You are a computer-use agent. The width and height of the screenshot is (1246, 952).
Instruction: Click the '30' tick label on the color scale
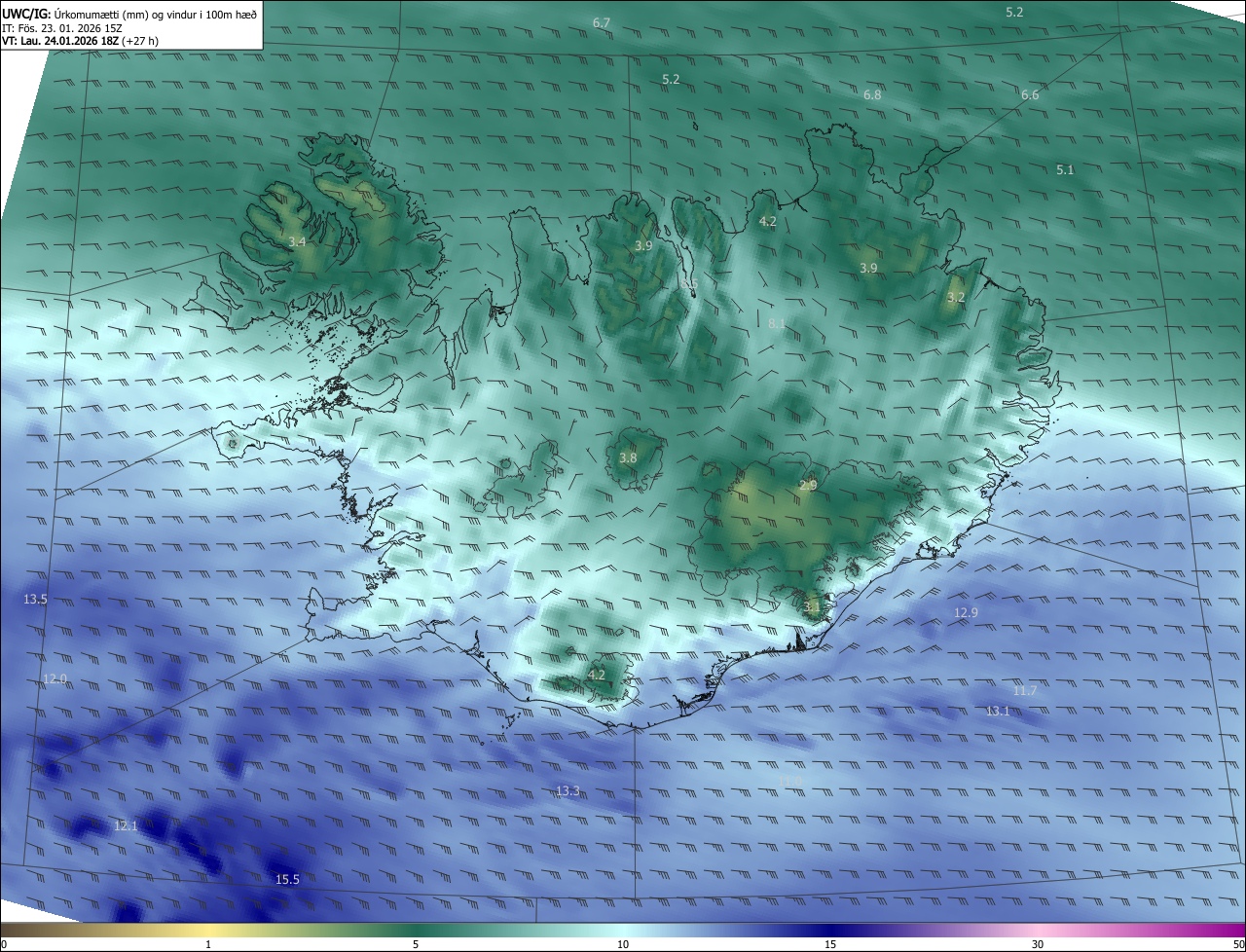1038,944
